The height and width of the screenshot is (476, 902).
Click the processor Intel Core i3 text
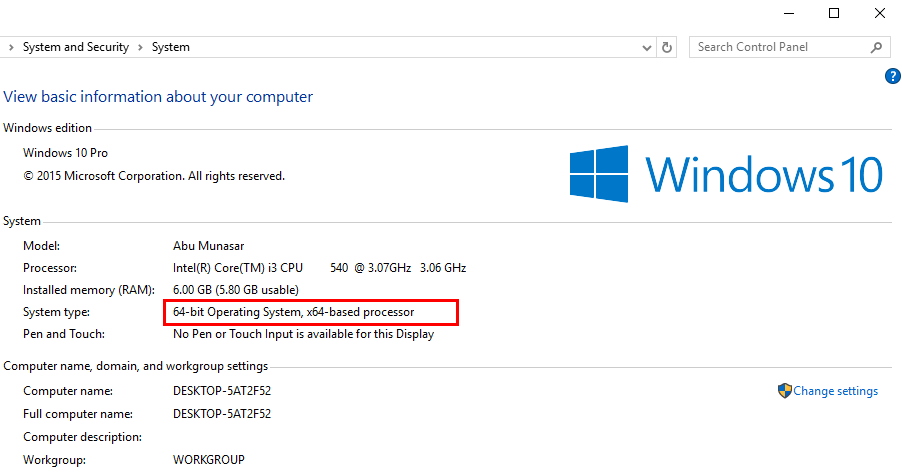(319, 268)
